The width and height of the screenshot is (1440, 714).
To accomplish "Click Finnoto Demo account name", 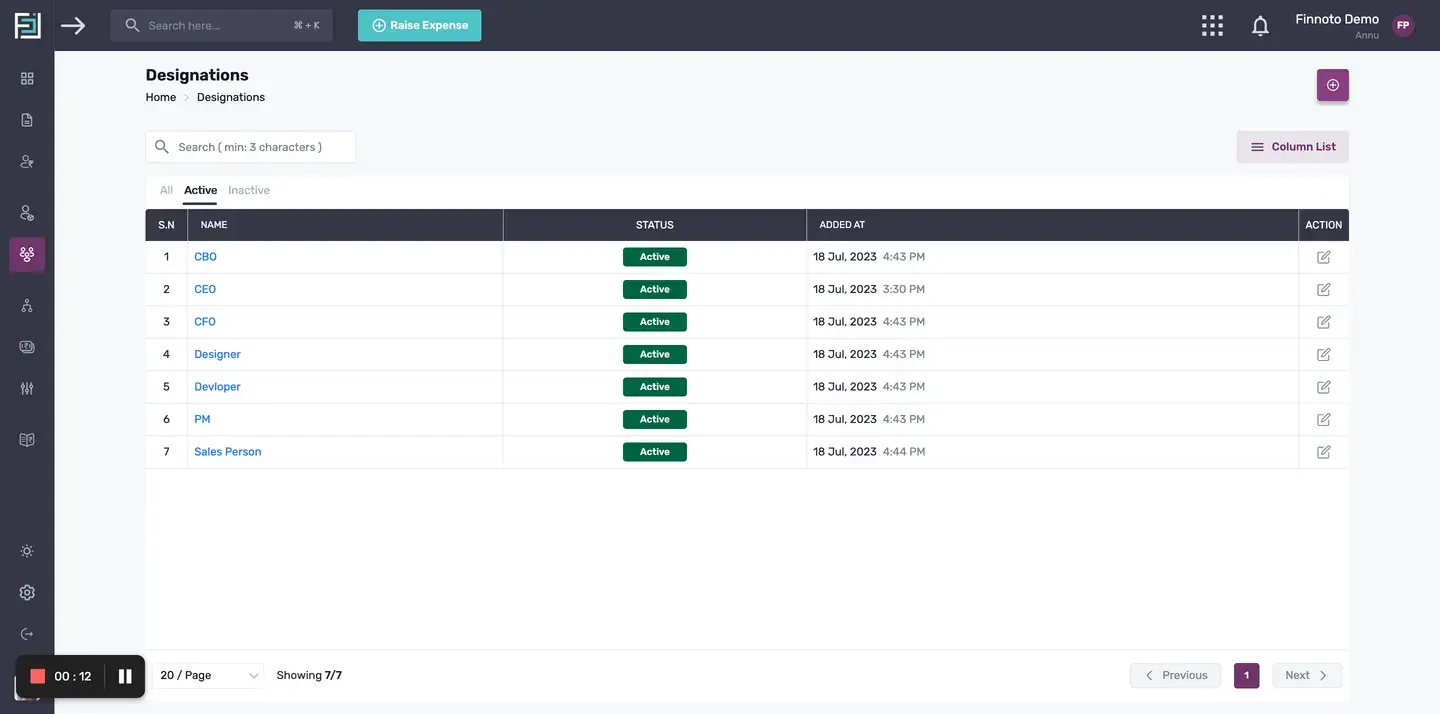I will pos(1337,19).
